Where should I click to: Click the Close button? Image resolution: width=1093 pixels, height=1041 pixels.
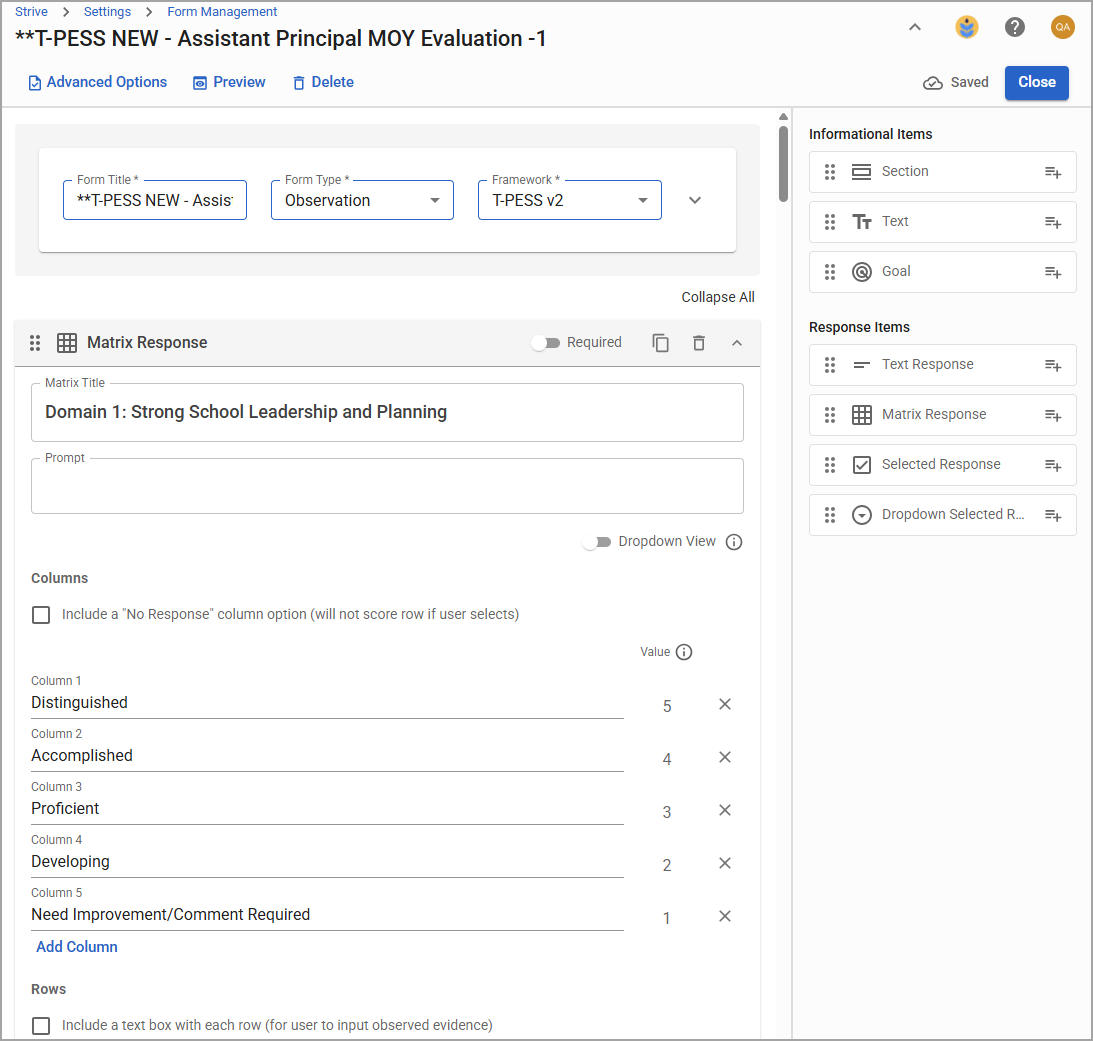click(x=1037, y=82)
